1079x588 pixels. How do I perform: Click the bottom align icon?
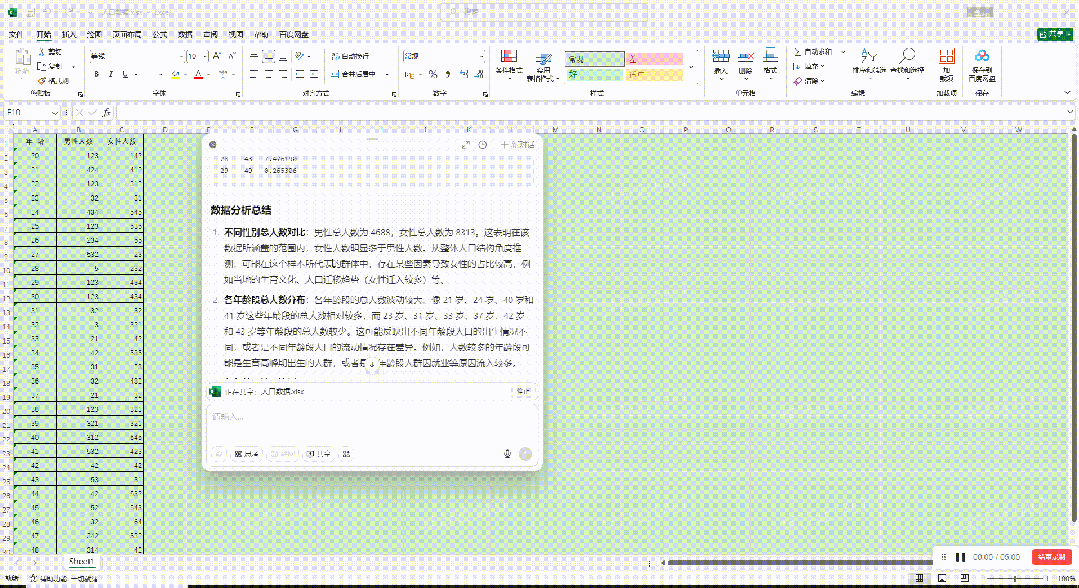click(x=284, y=56)
